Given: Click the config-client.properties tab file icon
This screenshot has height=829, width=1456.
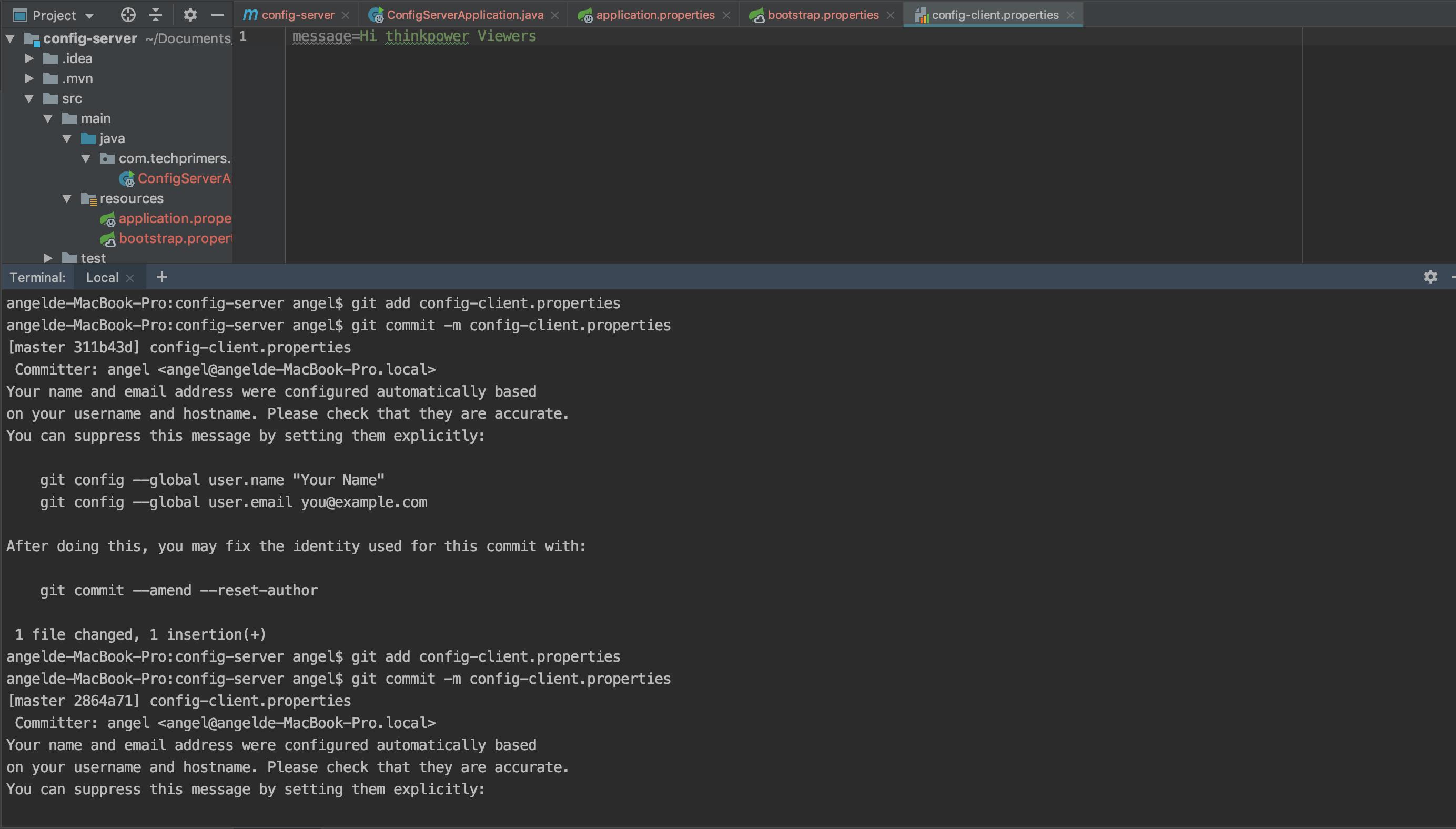Looking at the screenshot, I should 921,16.
